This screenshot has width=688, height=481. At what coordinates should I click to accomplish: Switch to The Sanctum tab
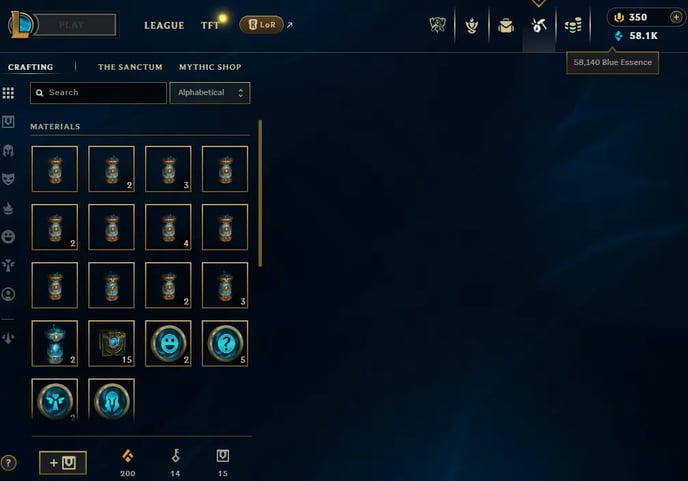(130, 67)
